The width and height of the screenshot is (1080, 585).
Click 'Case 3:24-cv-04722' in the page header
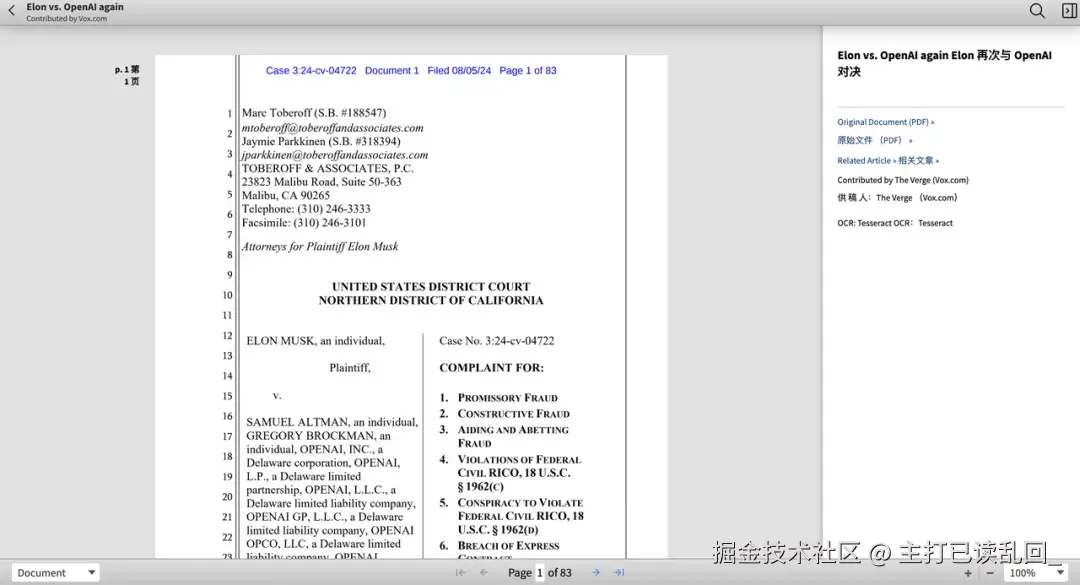click(311, 70)
